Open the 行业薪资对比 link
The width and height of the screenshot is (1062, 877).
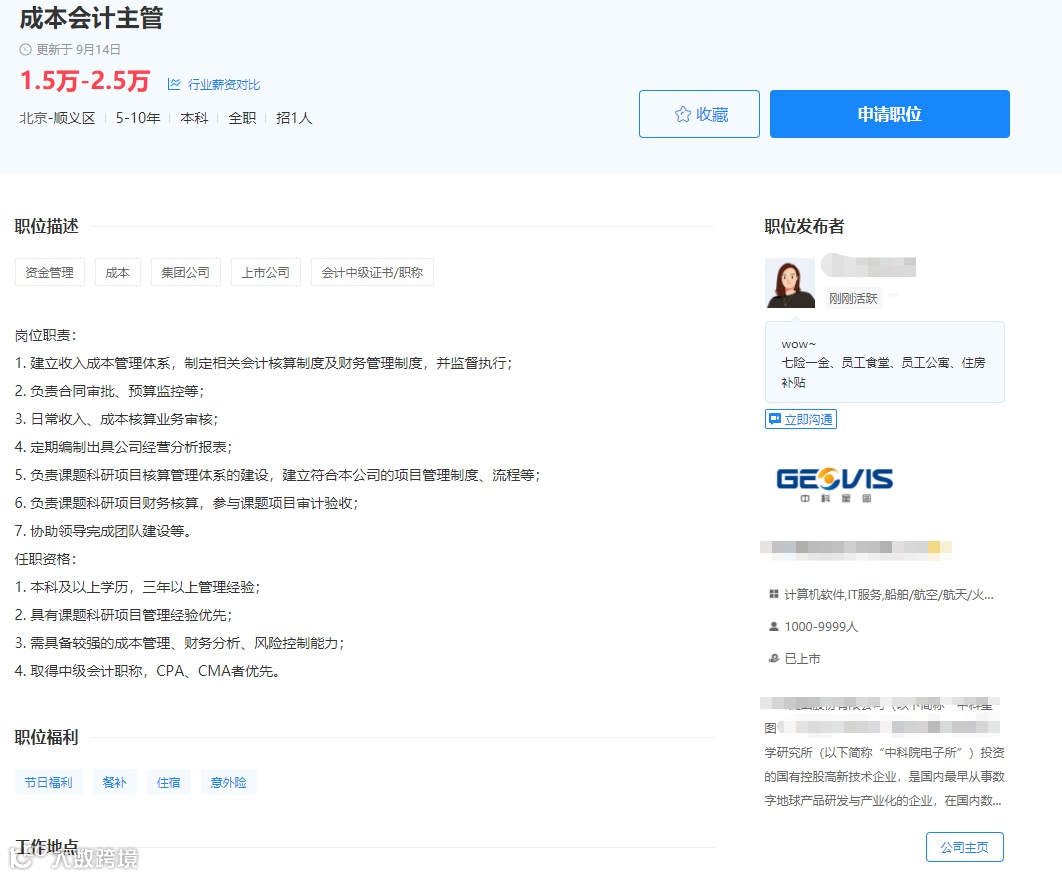click(224, 85)
